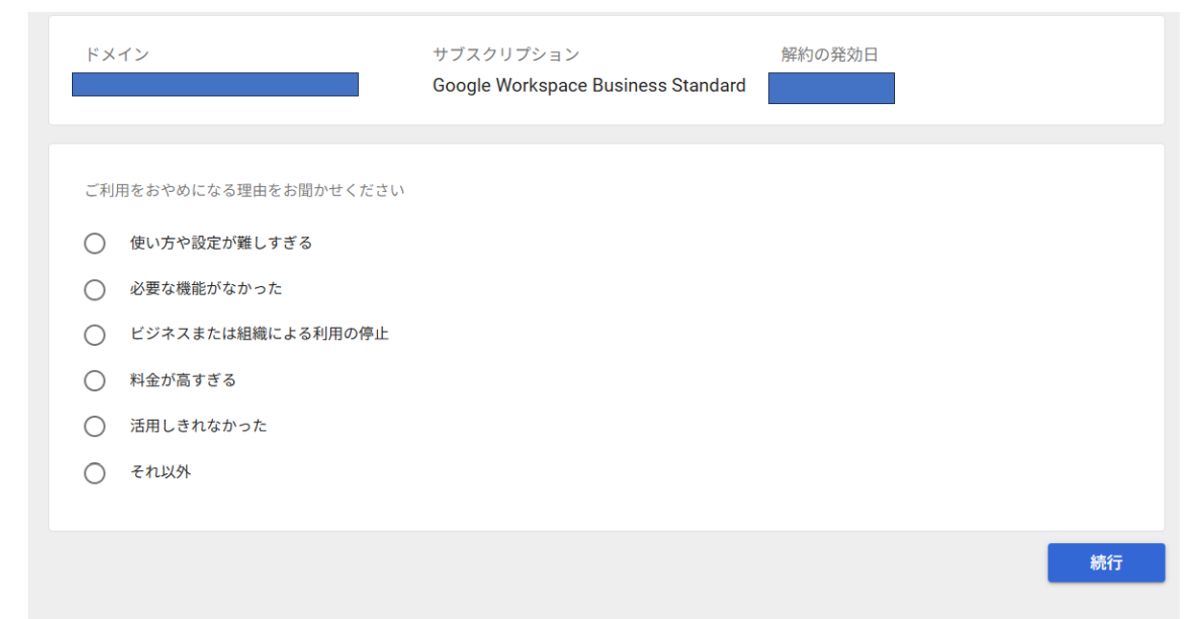Image resolution: width=1200 pixels, height=619 pixels.
Task: Click the '料金が高すぎる' label text
Action: pyautogui.click(x=183, y=380)
